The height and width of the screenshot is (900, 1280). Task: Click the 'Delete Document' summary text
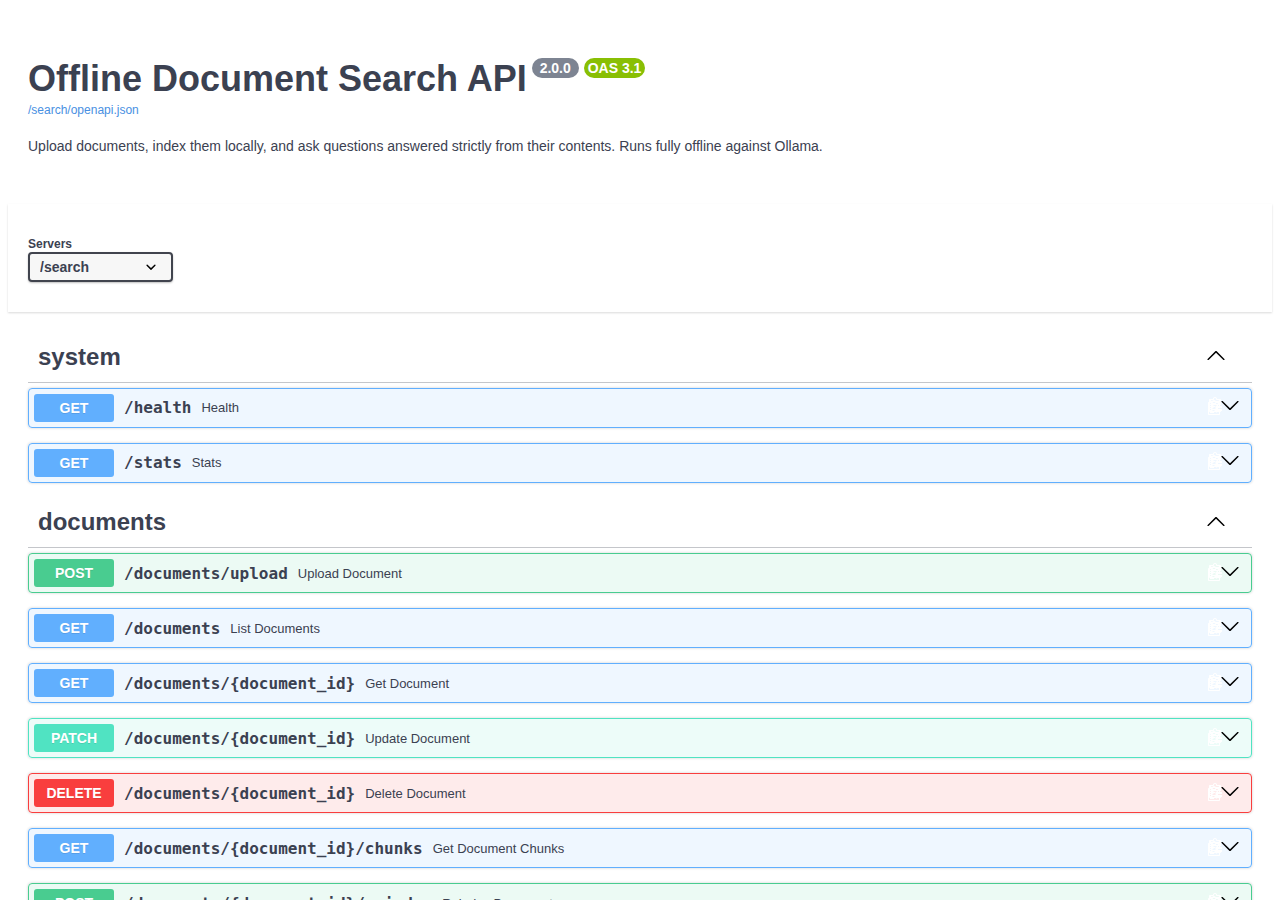pyautogui.click(x=415, y=794)
